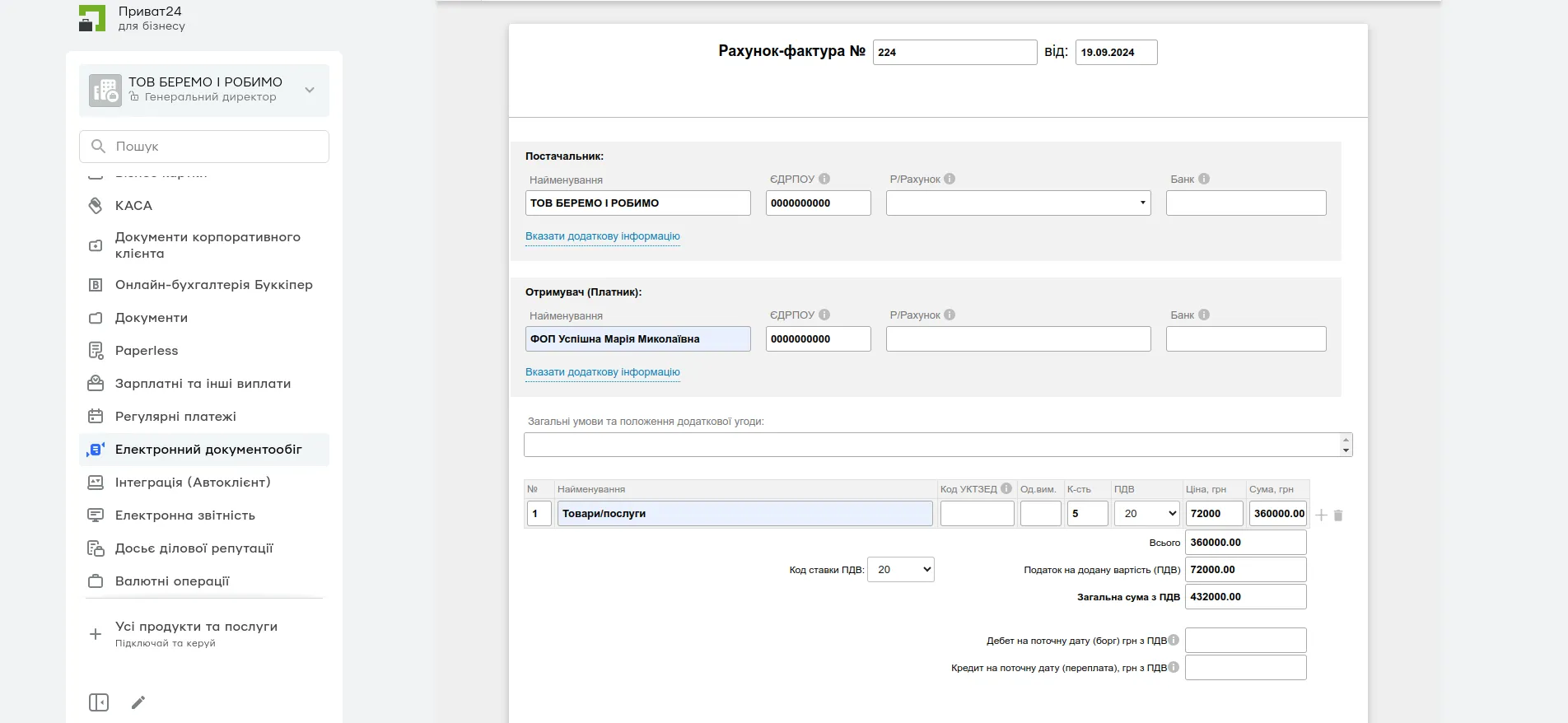Click the Приват24 logo
The width and height of the screenshot is (1568, 723).
pos(92,18)
